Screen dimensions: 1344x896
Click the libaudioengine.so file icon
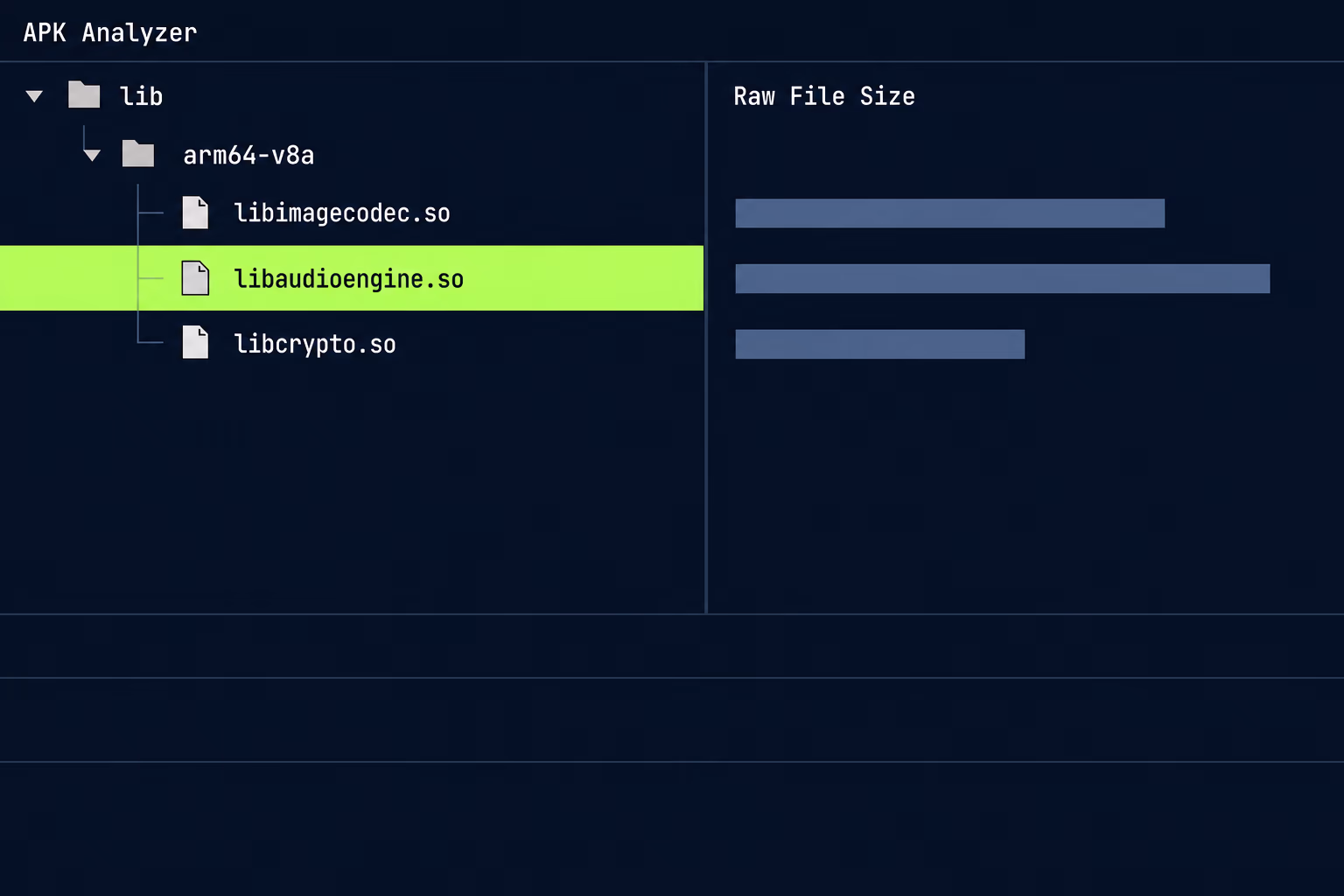click(195, 278)
